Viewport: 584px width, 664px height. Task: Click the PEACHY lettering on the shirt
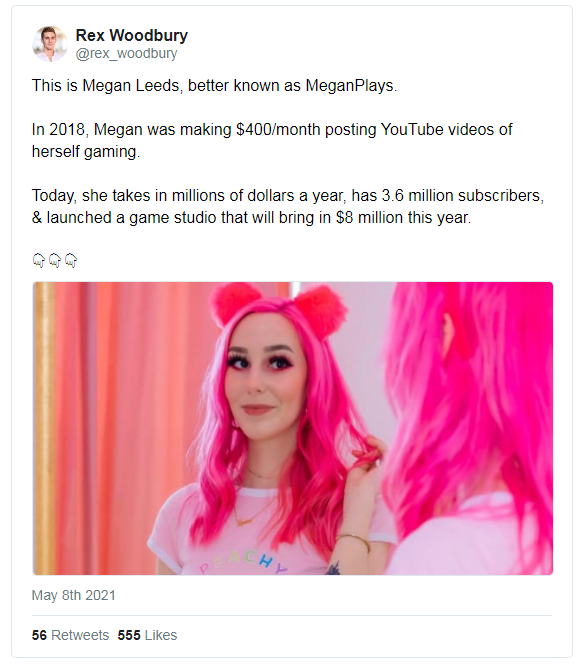coord(243,562)
